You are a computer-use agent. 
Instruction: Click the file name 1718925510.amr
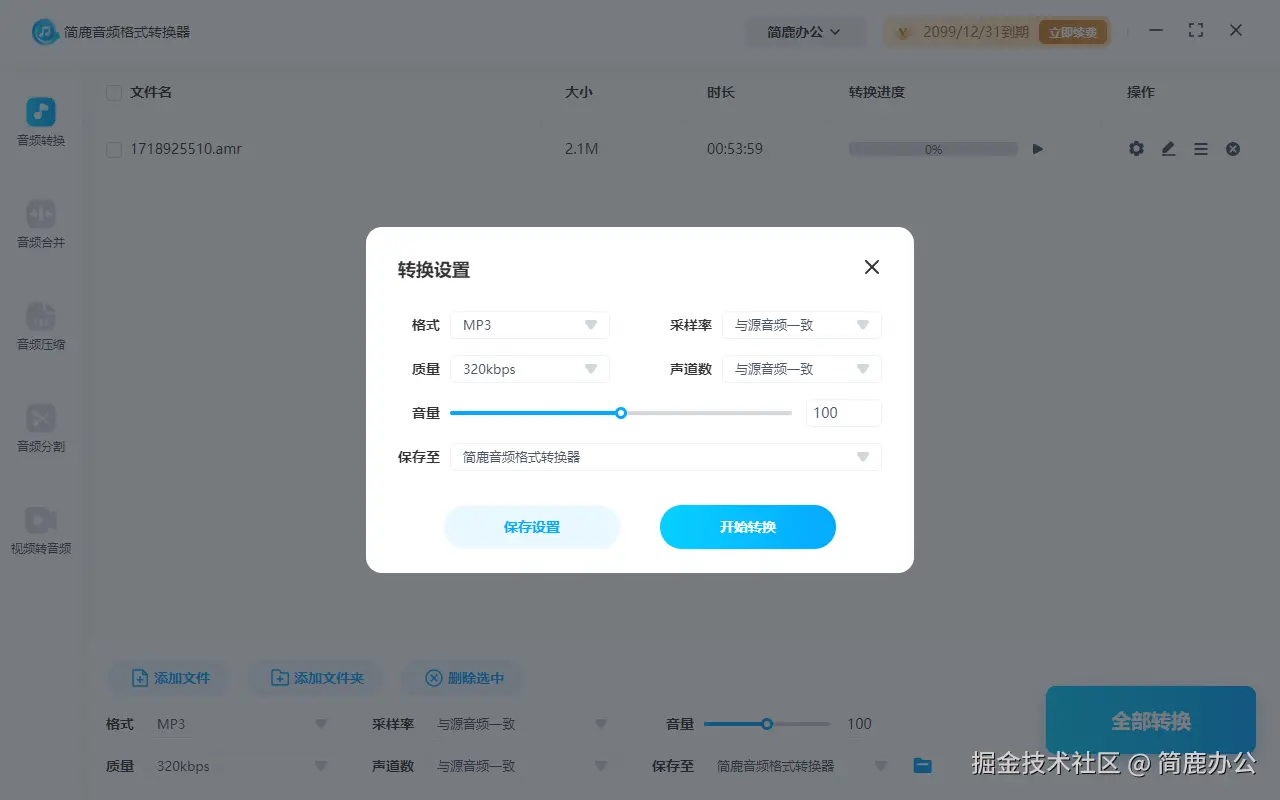(x=186, y=149)
